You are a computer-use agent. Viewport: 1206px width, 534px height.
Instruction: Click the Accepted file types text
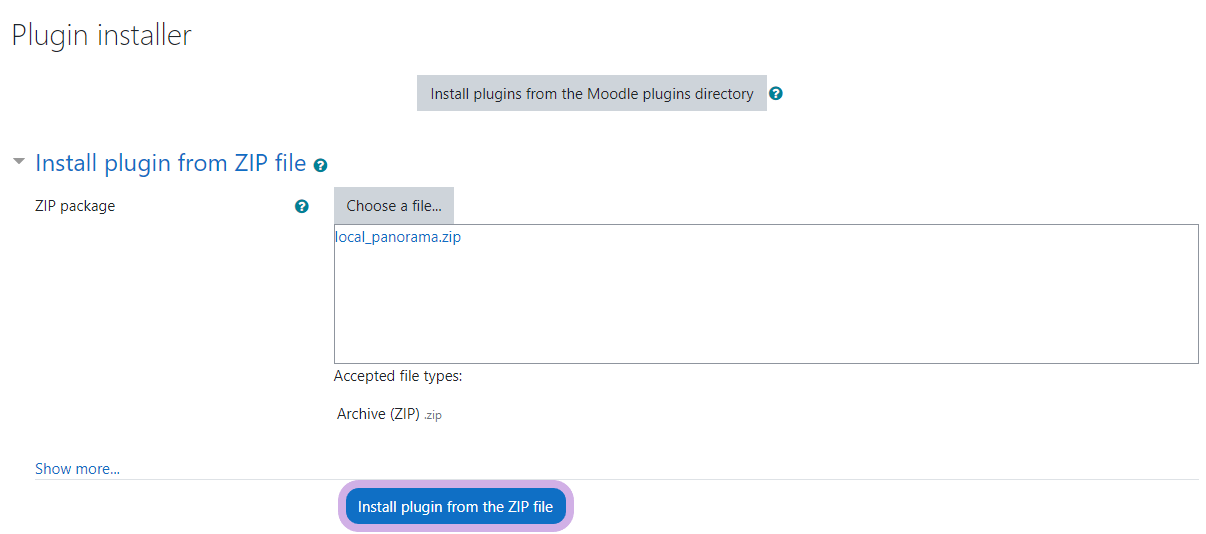pyautogui.click(x=398, y=377)
